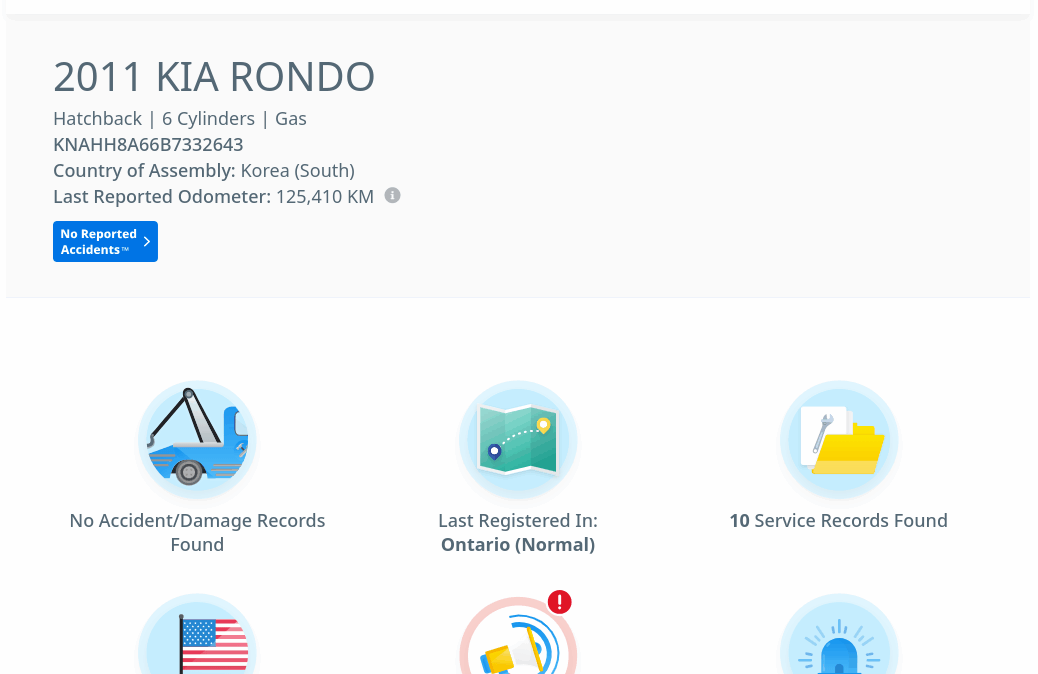Open No Accident/Damage Records Found label
The image size is (1038, 674).
[x=197, y=532]
